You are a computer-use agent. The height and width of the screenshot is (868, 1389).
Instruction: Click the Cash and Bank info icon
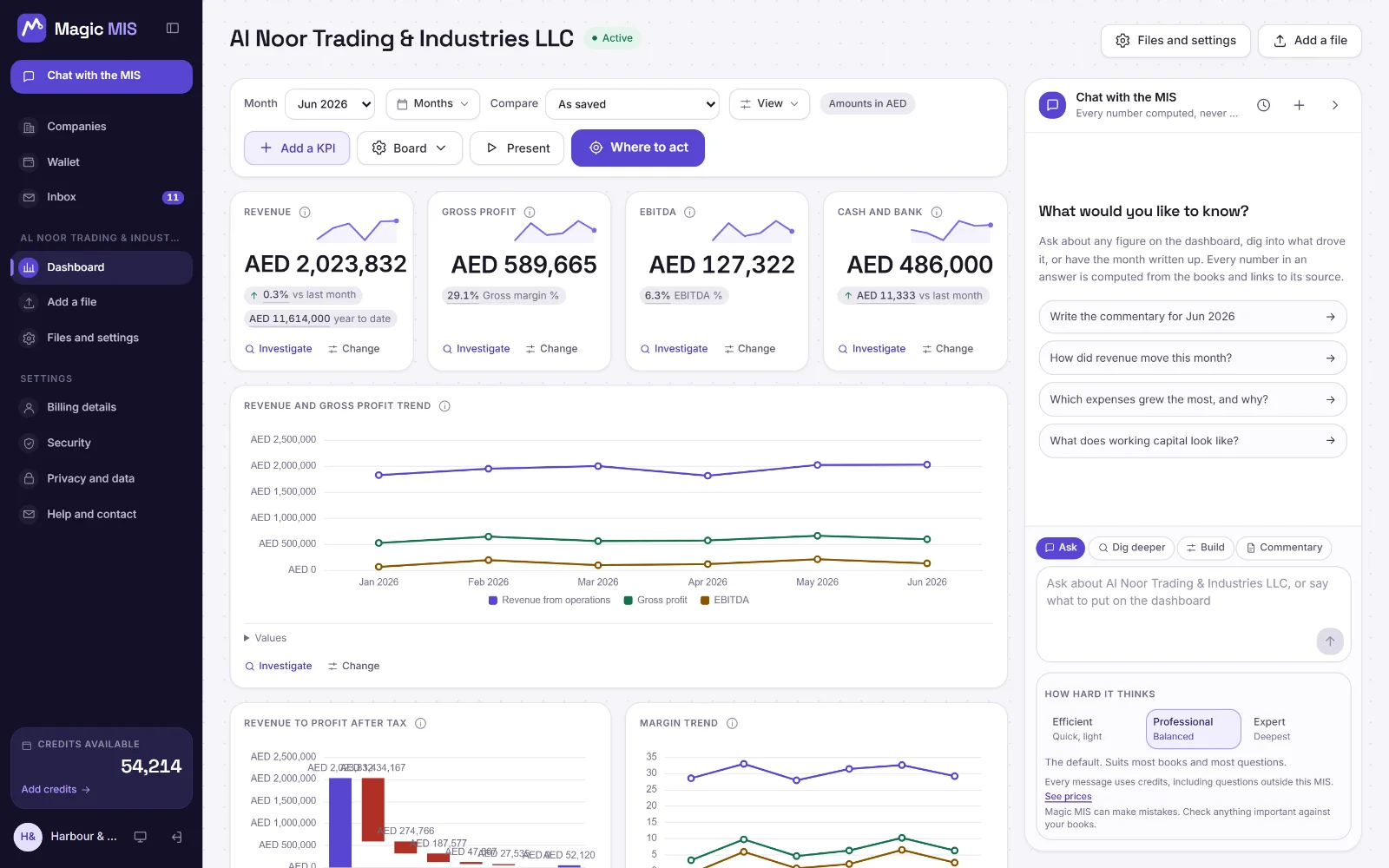point(937,212)
